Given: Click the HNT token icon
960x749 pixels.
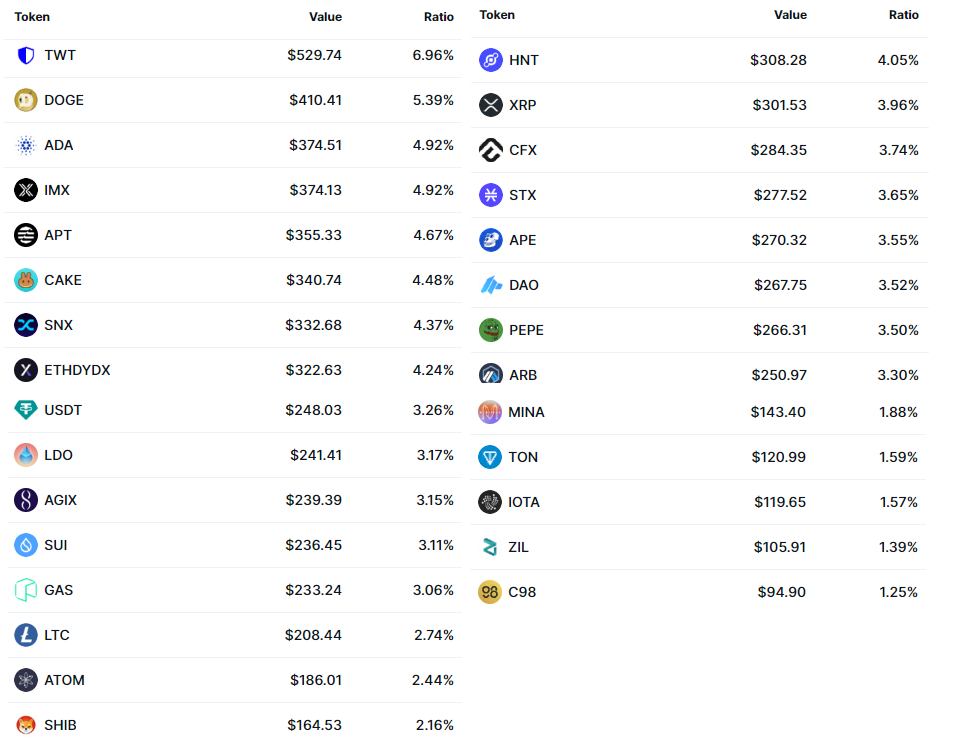Looking at the screenshot, I should point(490,60).
